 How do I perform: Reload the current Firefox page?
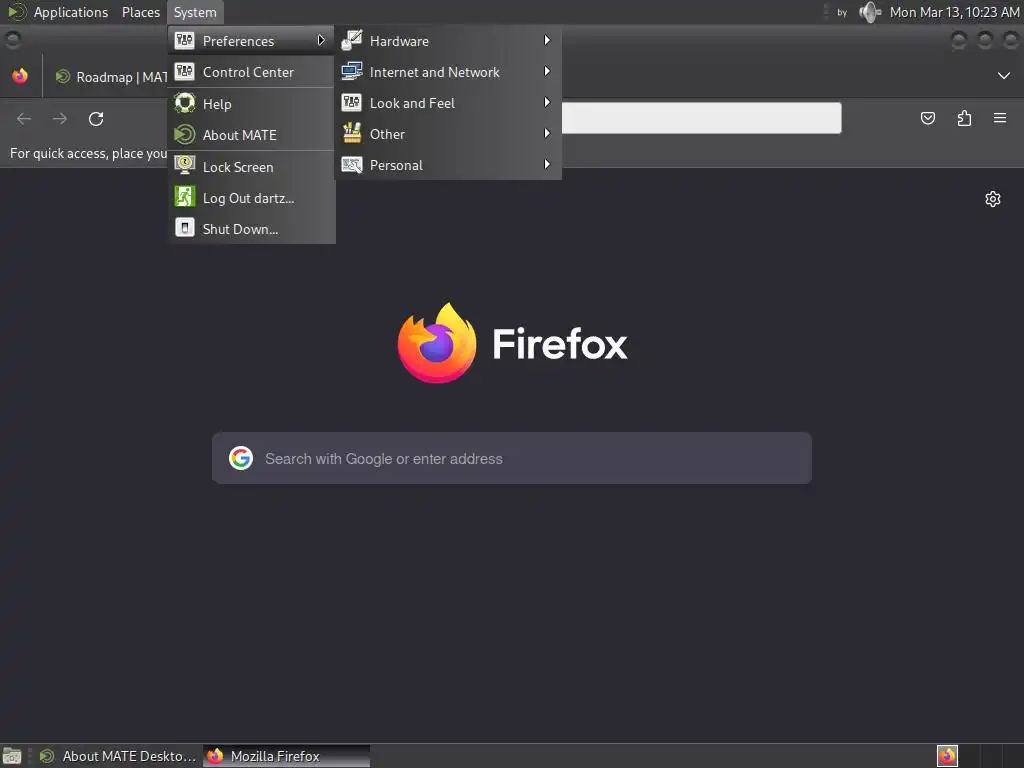click(x=96, y=118)
